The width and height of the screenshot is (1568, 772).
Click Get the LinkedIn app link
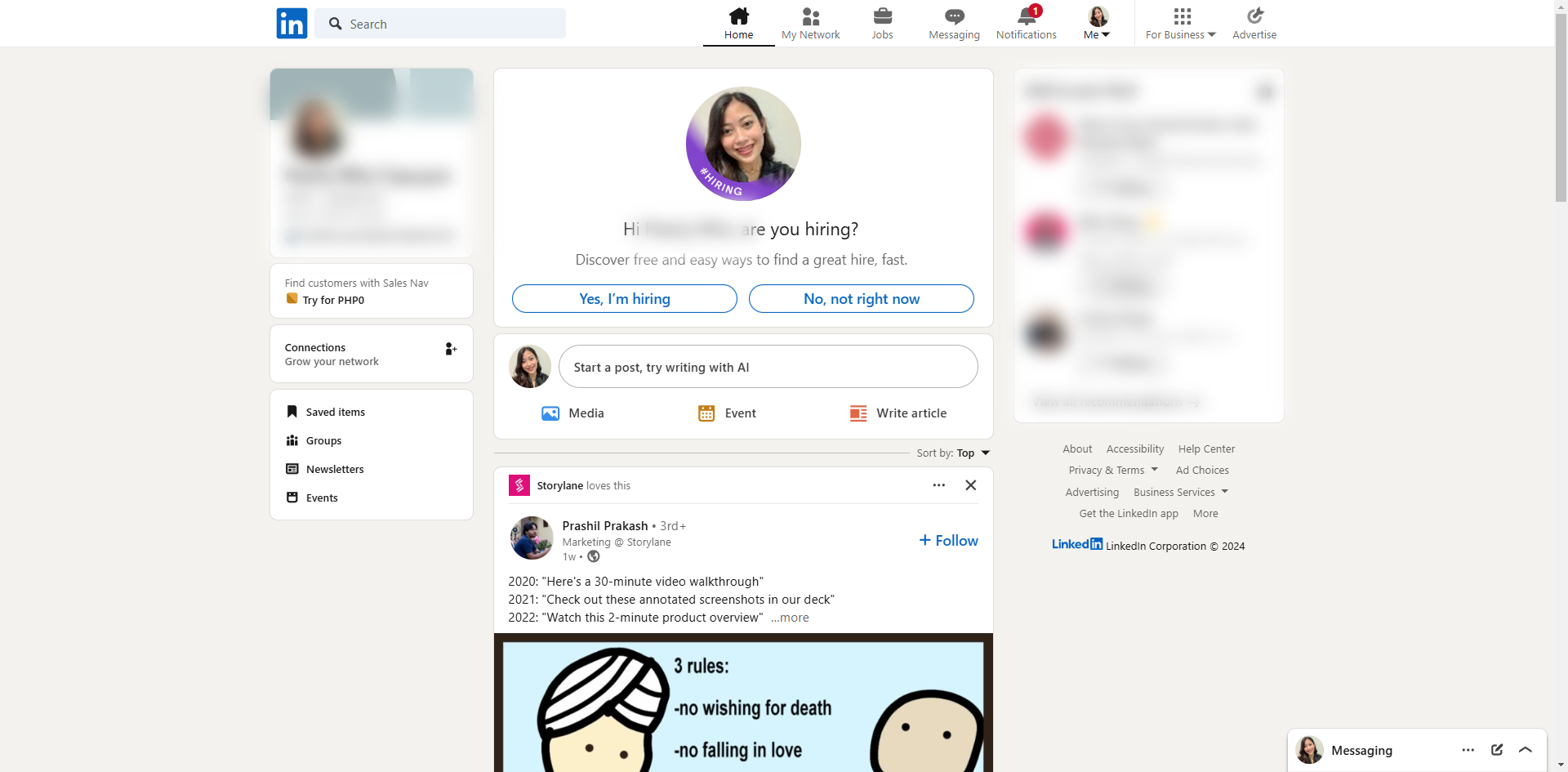[x=1129, y=514]
